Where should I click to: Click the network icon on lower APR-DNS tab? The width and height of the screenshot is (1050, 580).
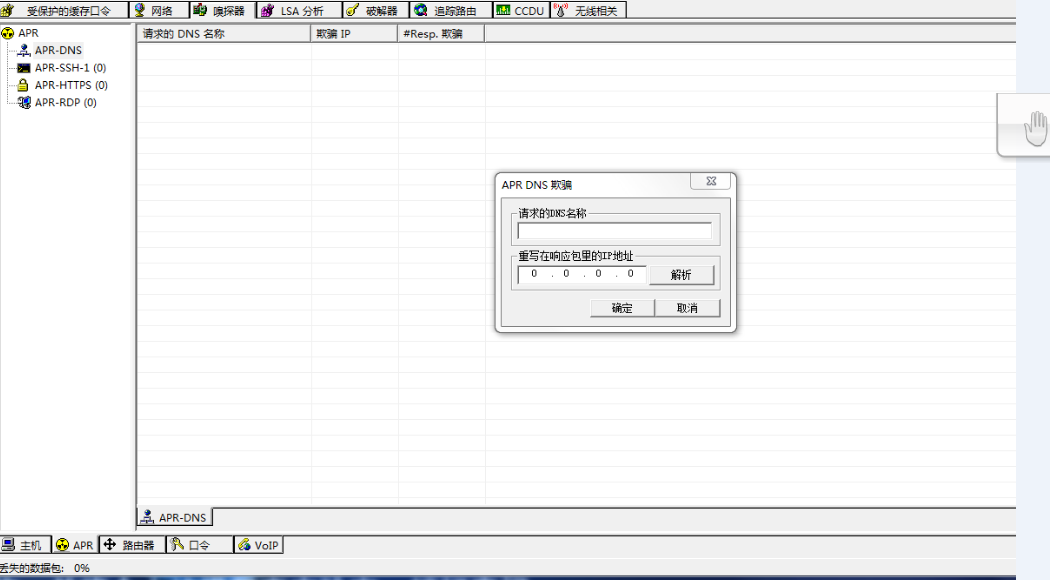[147, 517]
